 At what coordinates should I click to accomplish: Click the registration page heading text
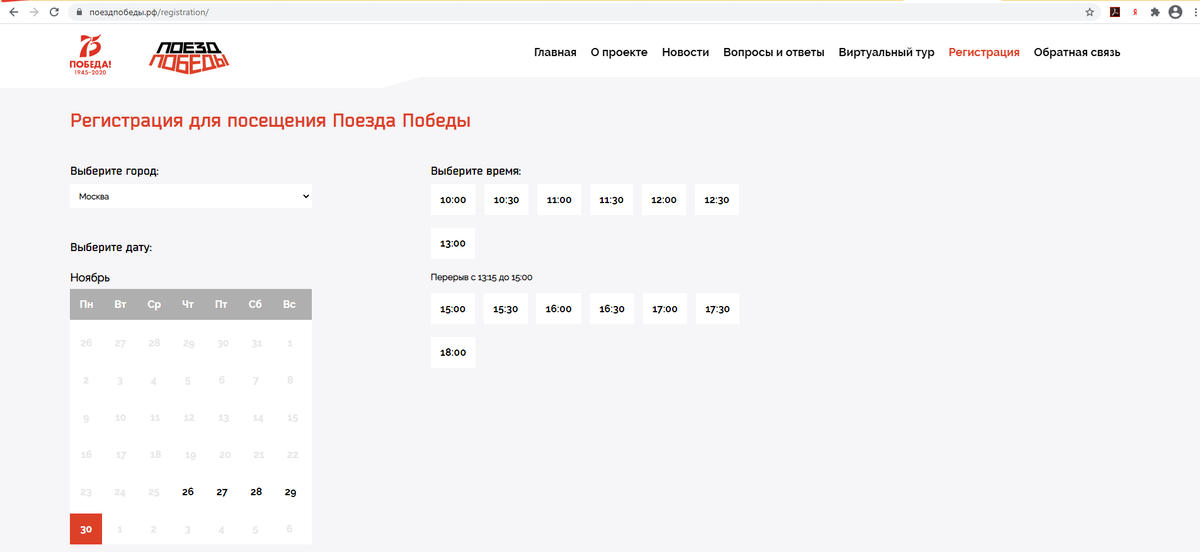[x=270, y=121]
